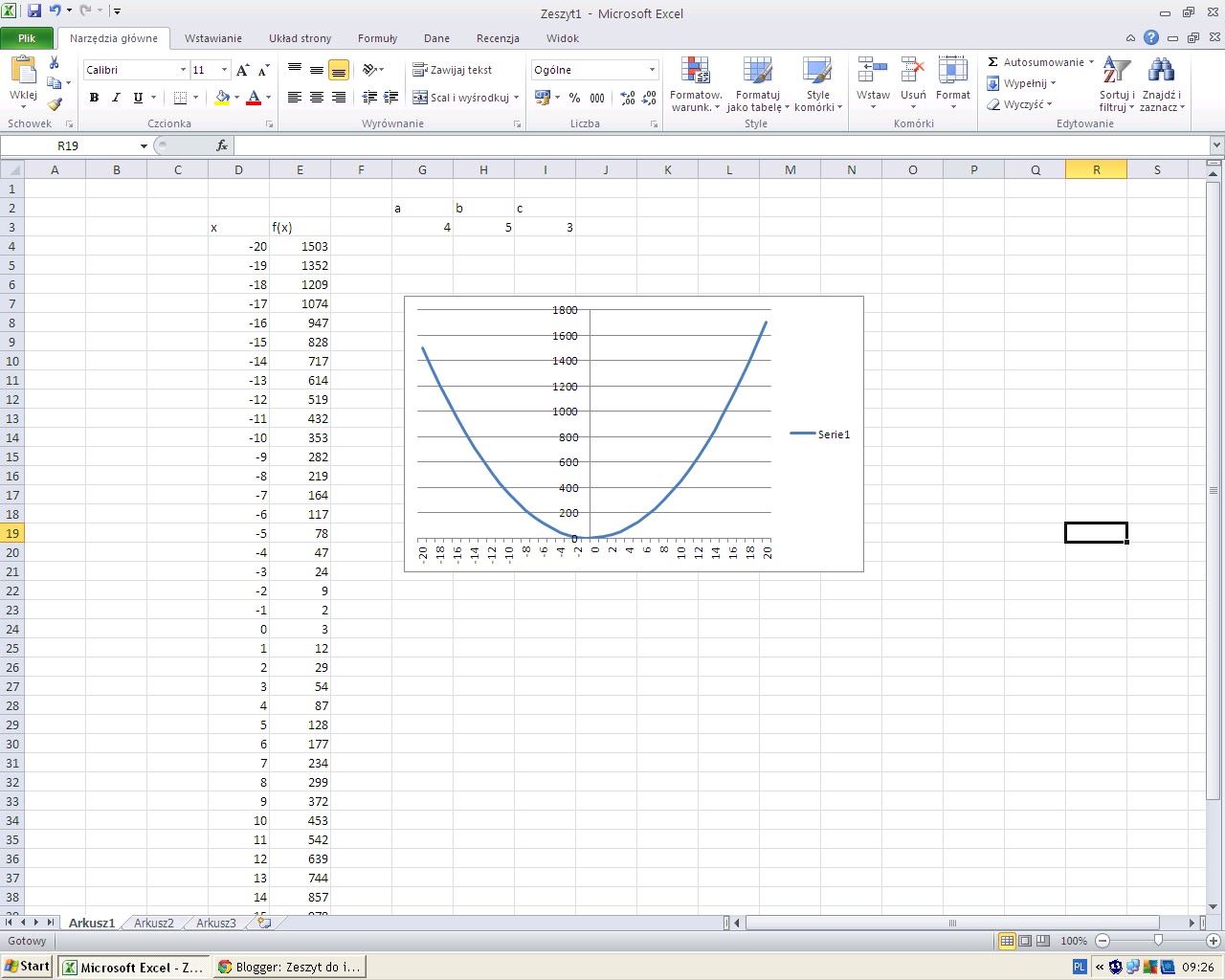Switch to the Wstawianie ribbon tab
The width and height of the screenshot is (1225, 980).
coord(212,38)
